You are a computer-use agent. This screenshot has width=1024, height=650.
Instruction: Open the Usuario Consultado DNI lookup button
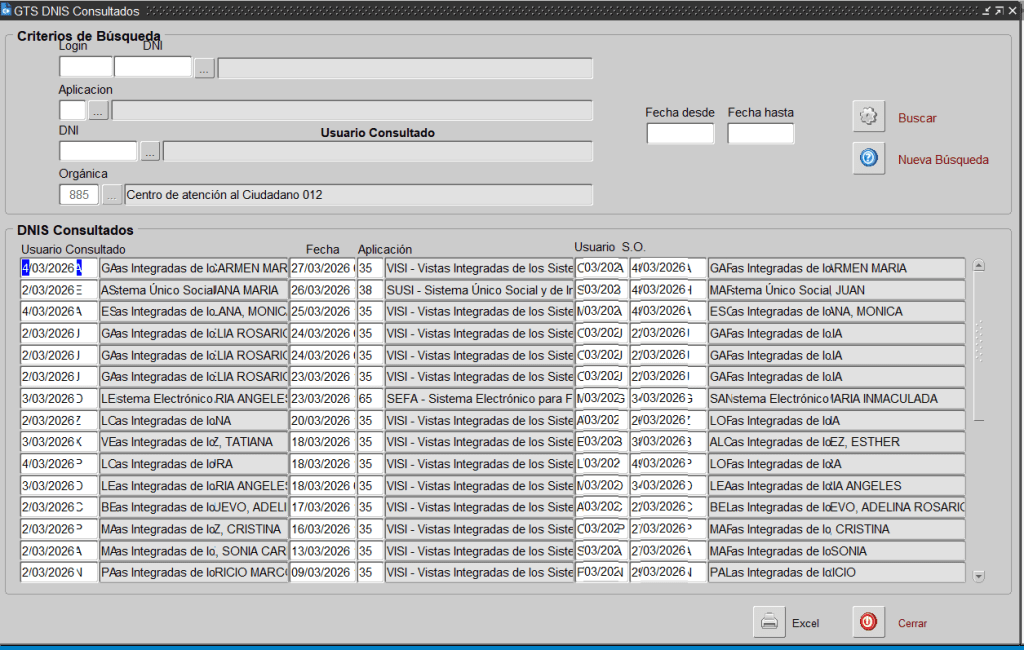[150, 151]
